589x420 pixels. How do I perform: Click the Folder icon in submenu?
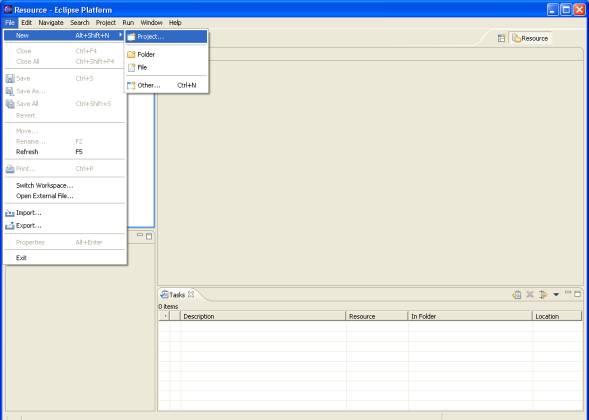coord(131,54)
